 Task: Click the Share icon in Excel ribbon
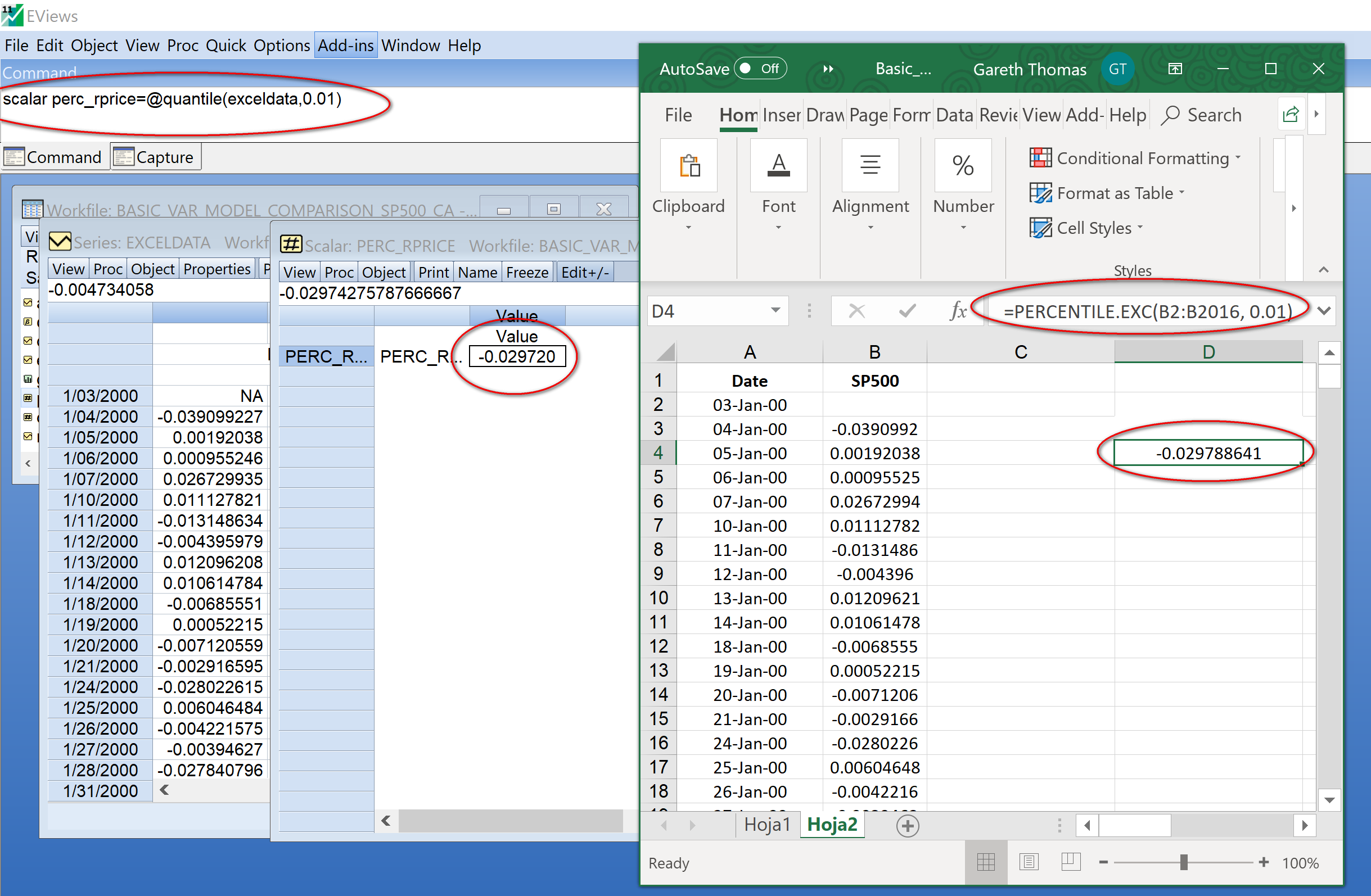(x=1291, y=114)
